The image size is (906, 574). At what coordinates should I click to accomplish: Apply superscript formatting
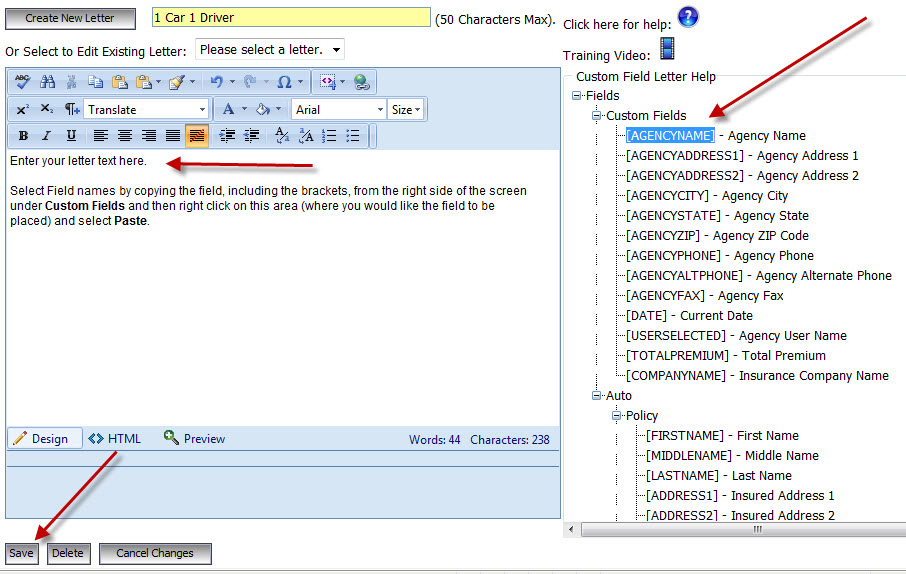[x=23, y=109]
